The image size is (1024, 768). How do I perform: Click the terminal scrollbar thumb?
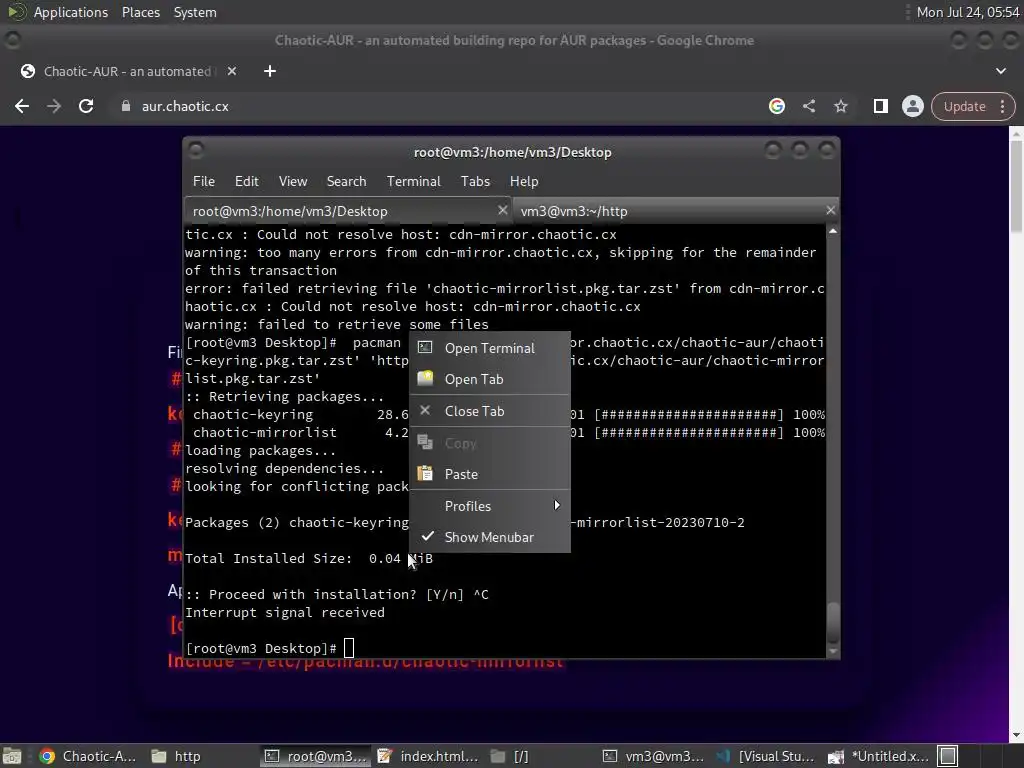[833, 623]
